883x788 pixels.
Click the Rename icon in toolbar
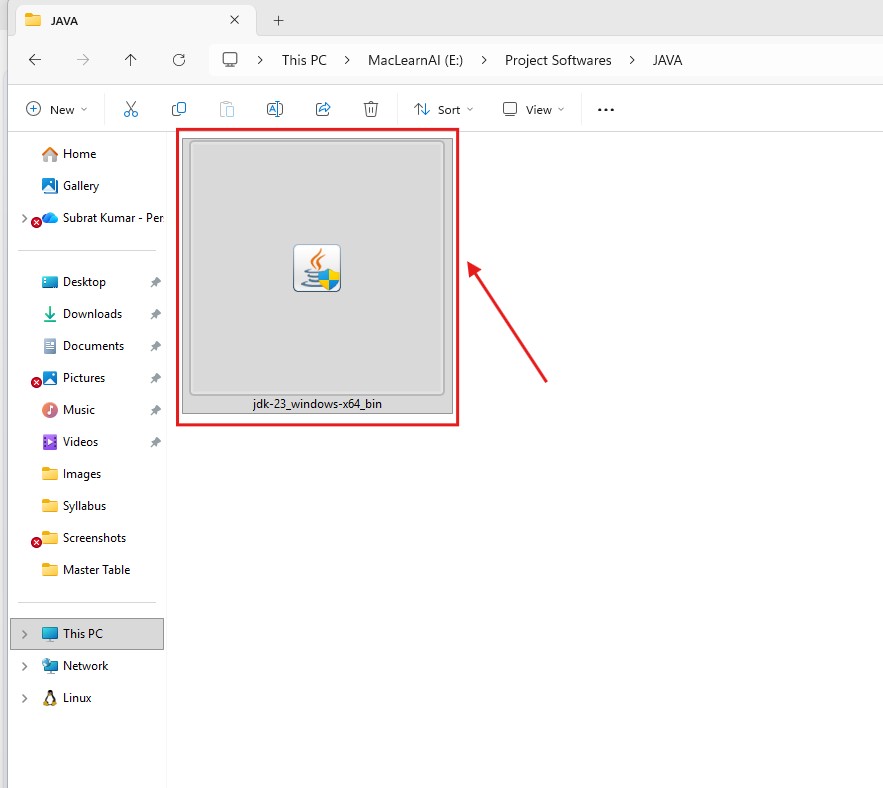274,110
